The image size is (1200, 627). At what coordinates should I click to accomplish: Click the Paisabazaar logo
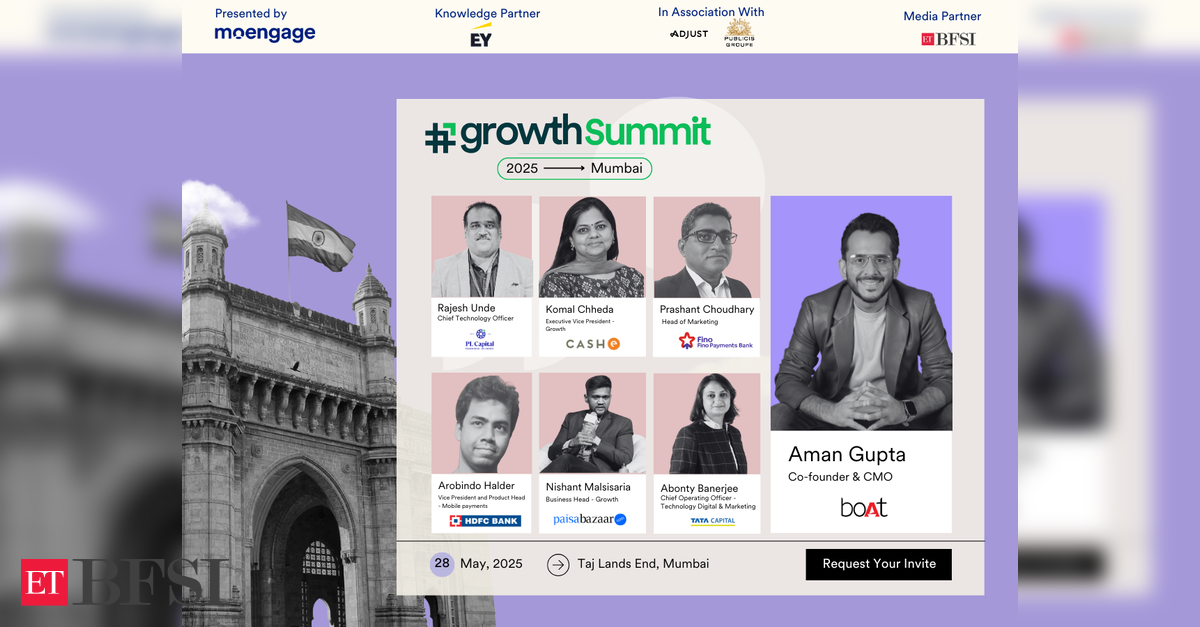click(590, 520)
